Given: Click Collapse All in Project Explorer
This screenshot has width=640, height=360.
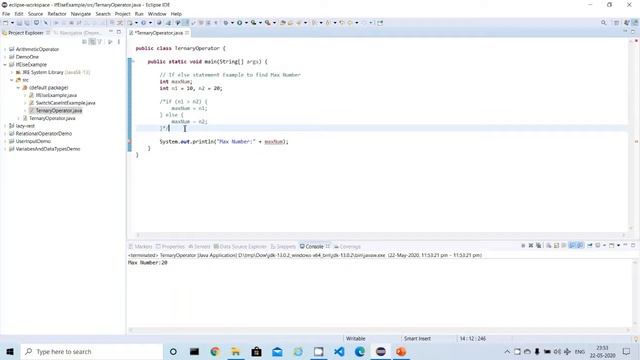Looking at the screenshot, I should (x=85, y=42).
